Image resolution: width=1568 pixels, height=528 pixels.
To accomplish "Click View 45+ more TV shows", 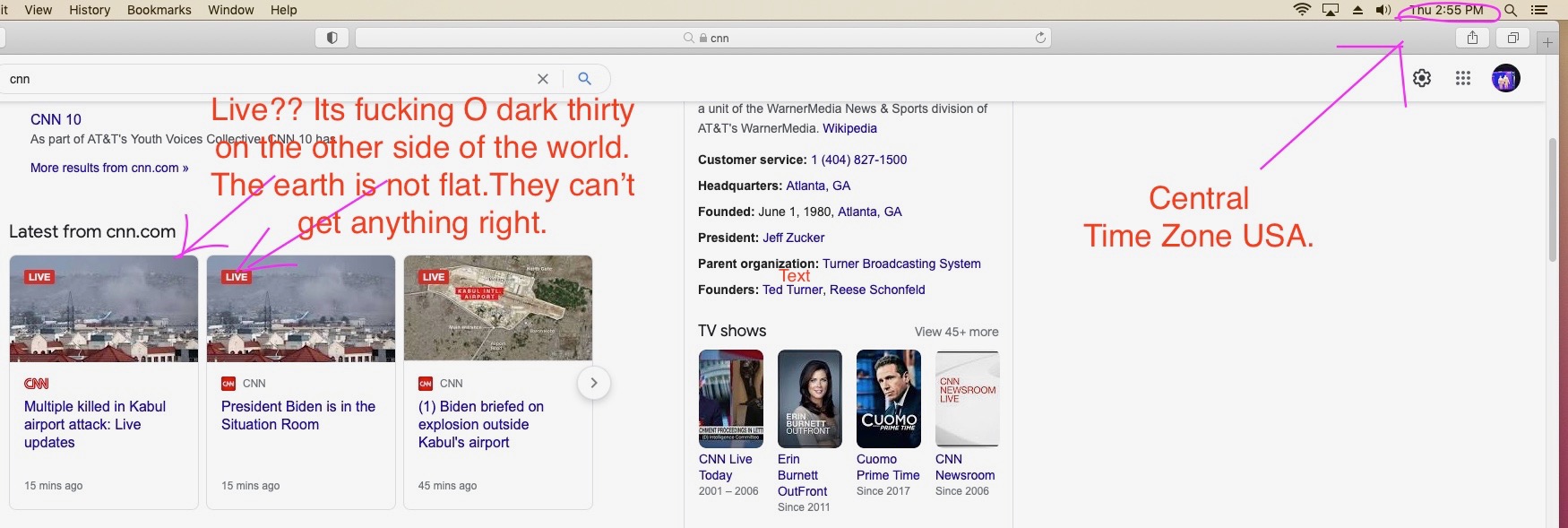I will (956, 332).
